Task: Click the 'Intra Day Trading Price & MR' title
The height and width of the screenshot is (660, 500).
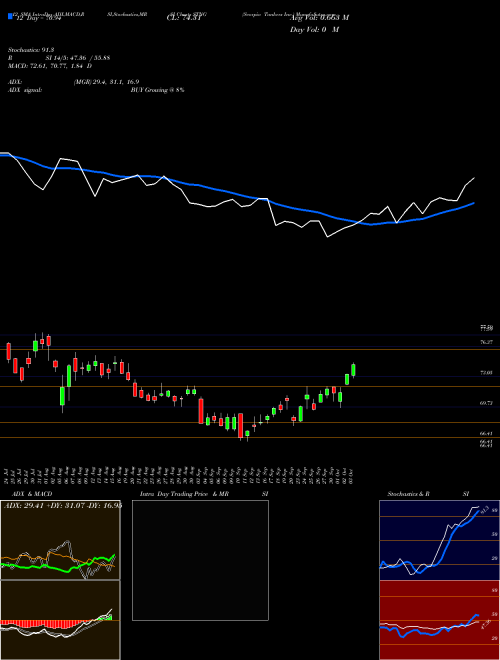Action: click(x=184, y=494)
